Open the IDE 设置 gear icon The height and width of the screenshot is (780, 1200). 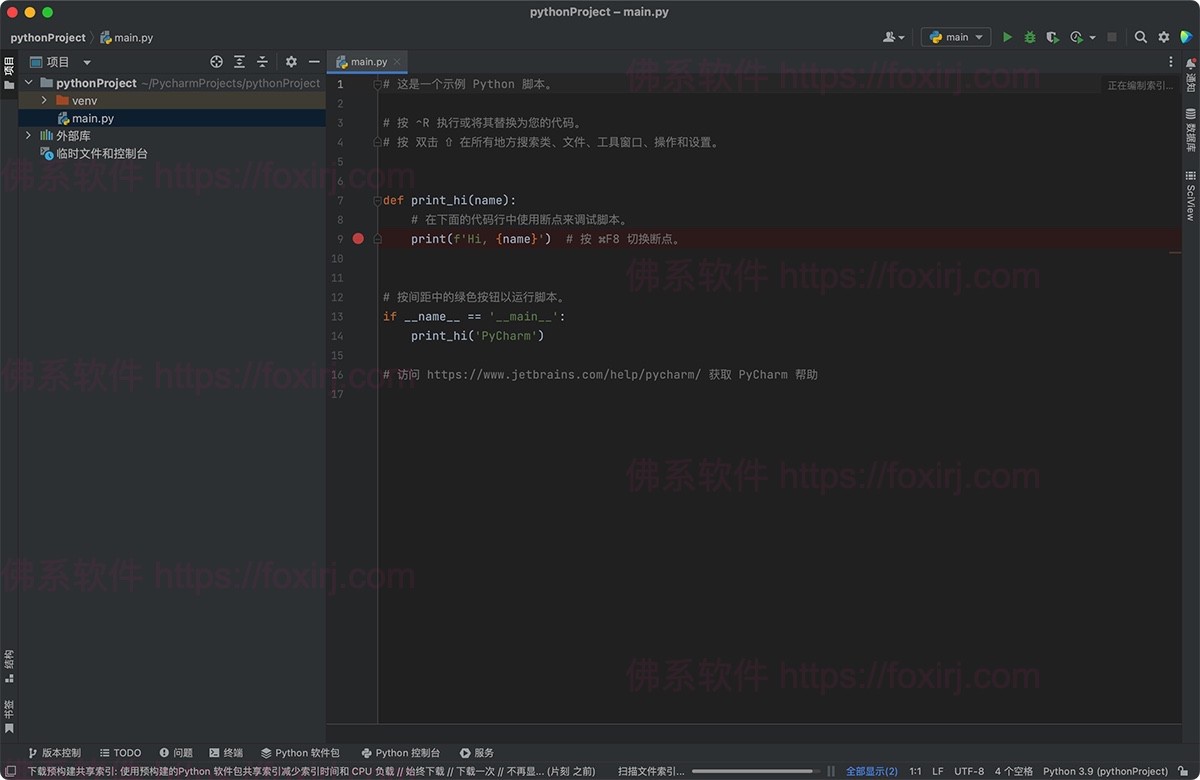click(x=1163, y=37)
